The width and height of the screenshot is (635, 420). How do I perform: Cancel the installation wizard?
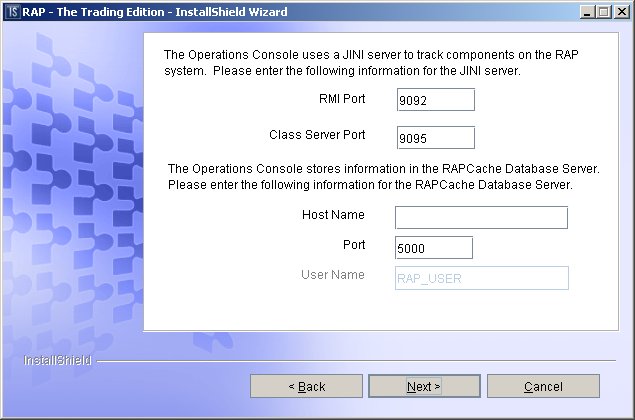click(543, 386)
